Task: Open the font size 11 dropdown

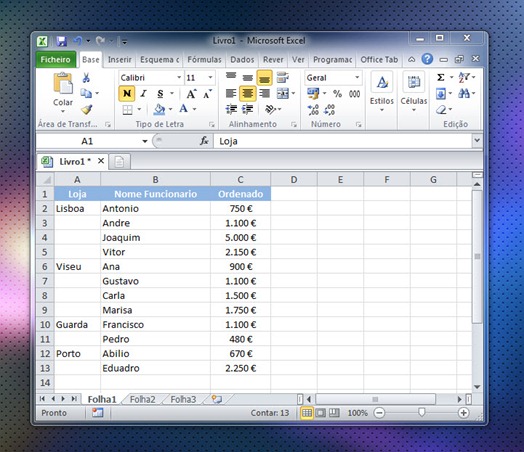Action: (x=210, y=78)
